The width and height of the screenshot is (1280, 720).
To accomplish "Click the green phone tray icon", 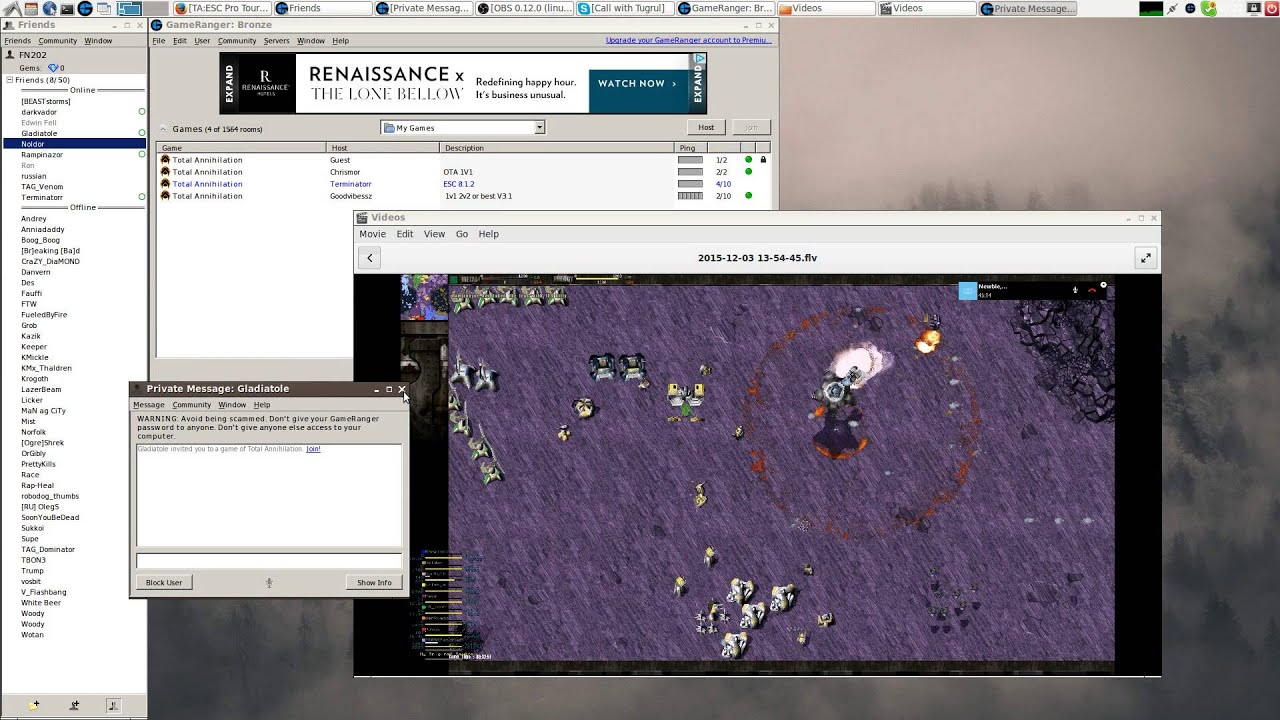I will point(1209,8).
